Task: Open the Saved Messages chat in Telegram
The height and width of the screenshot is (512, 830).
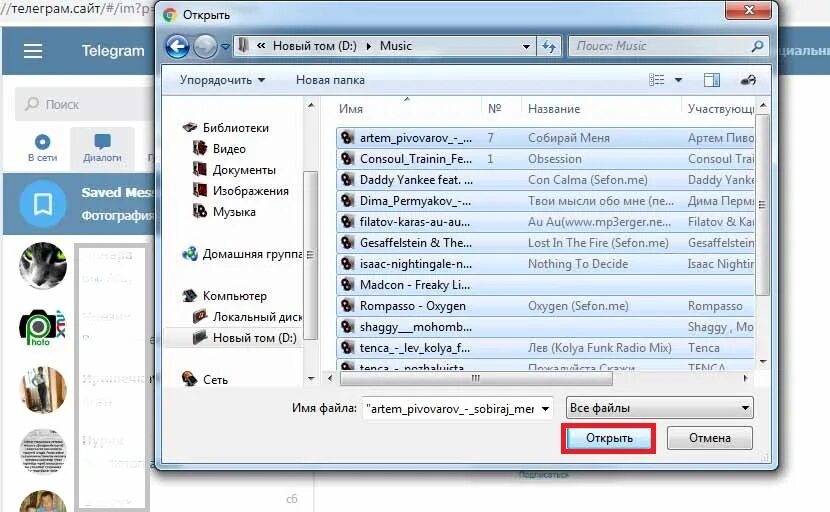Action: point(79,204)
